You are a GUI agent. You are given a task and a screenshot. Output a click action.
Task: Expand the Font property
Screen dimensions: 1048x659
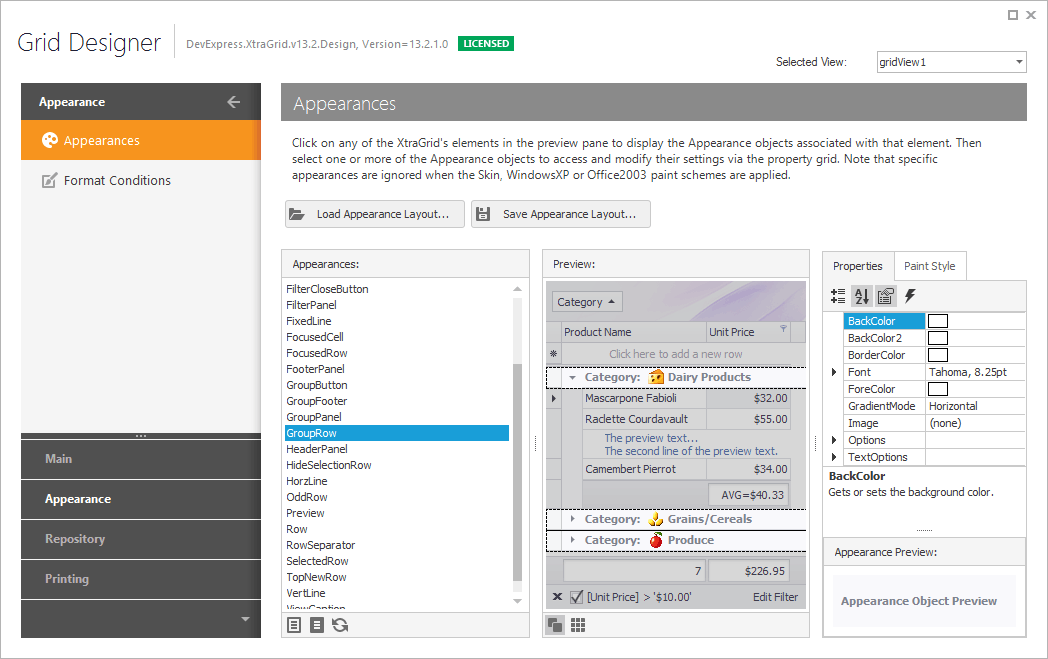[833, 372]
